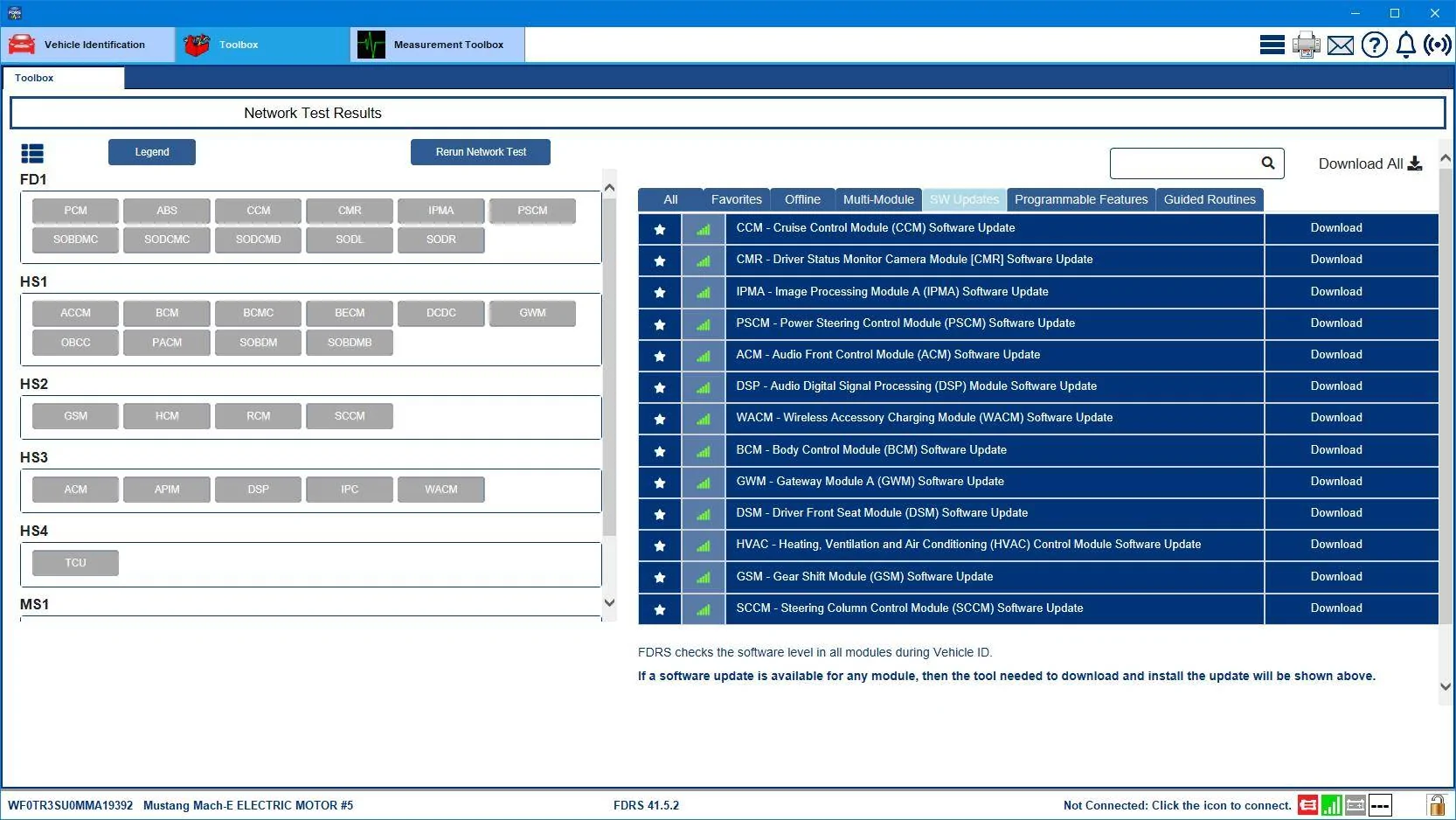
Task: Open the hamburger menu icon in top toolbar
Action: [x=1272, y=45]
